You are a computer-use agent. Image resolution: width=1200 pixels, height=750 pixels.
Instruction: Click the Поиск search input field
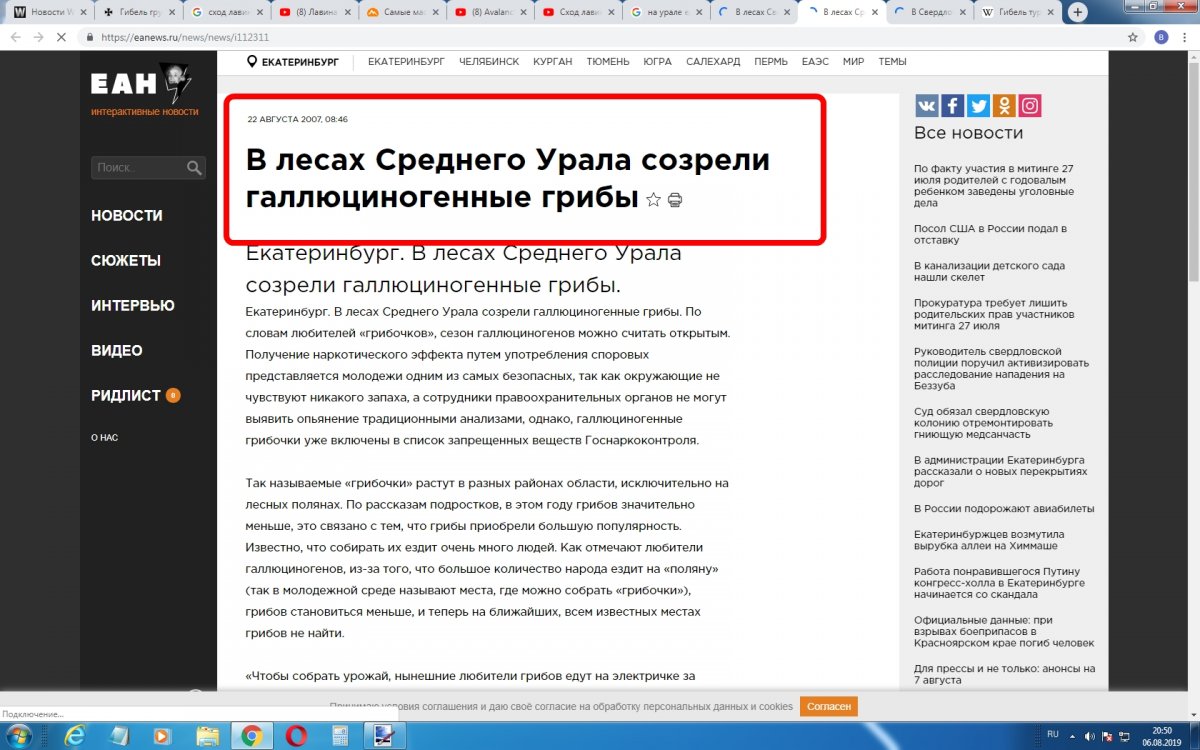138,168
